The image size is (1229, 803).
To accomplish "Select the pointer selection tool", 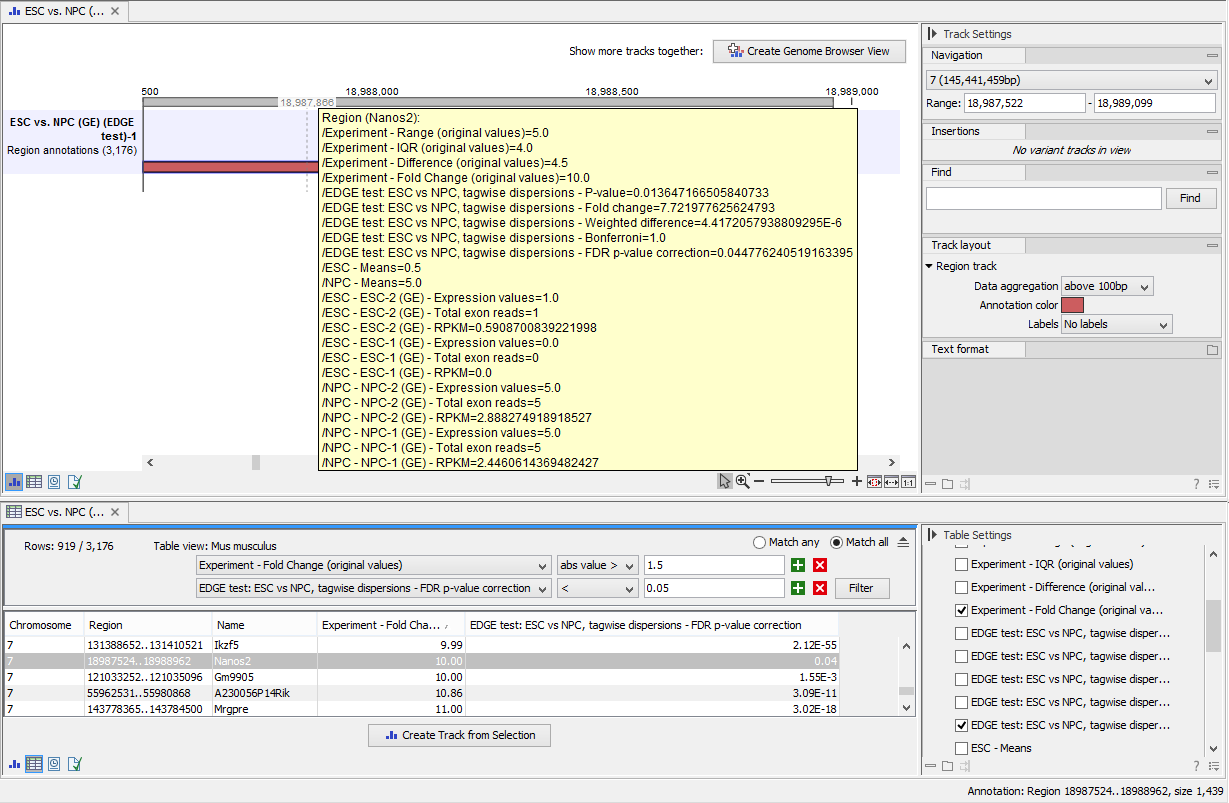I will pos(725,481).
